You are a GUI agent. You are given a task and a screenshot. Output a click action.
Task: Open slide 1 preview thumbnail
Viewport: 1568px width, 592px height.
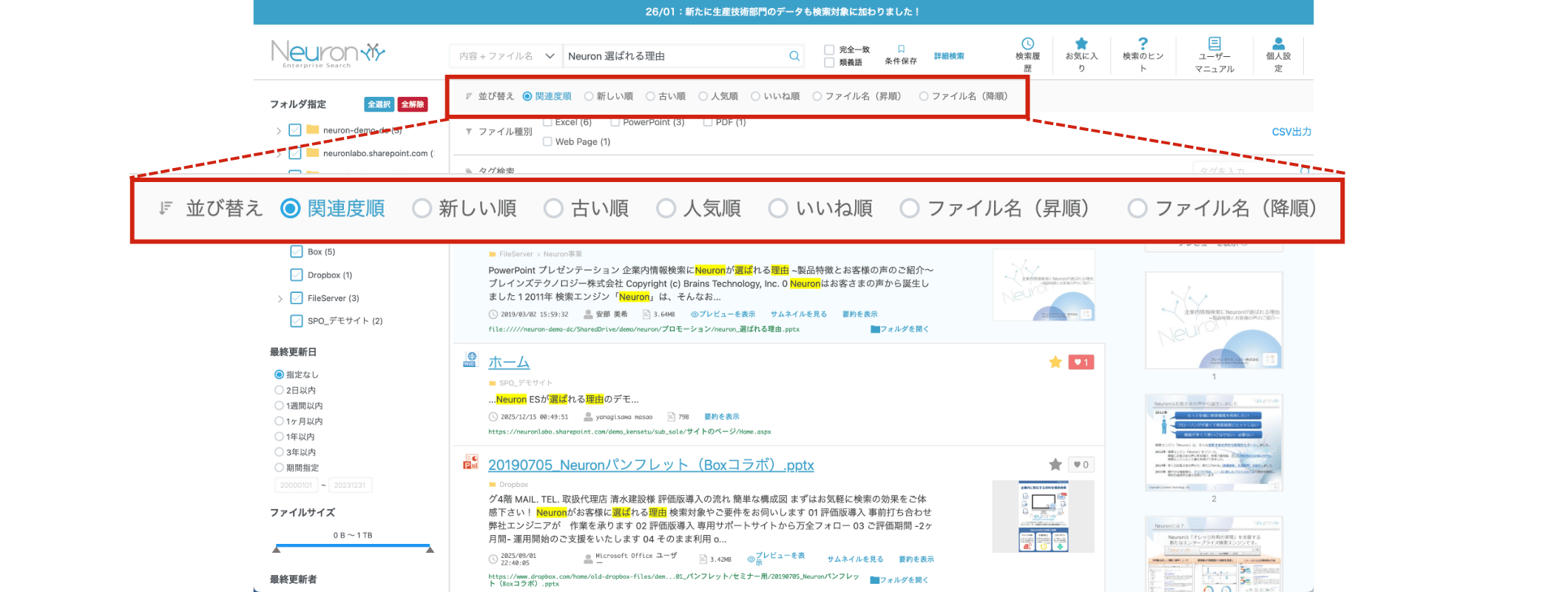(x=1214, y=320)
